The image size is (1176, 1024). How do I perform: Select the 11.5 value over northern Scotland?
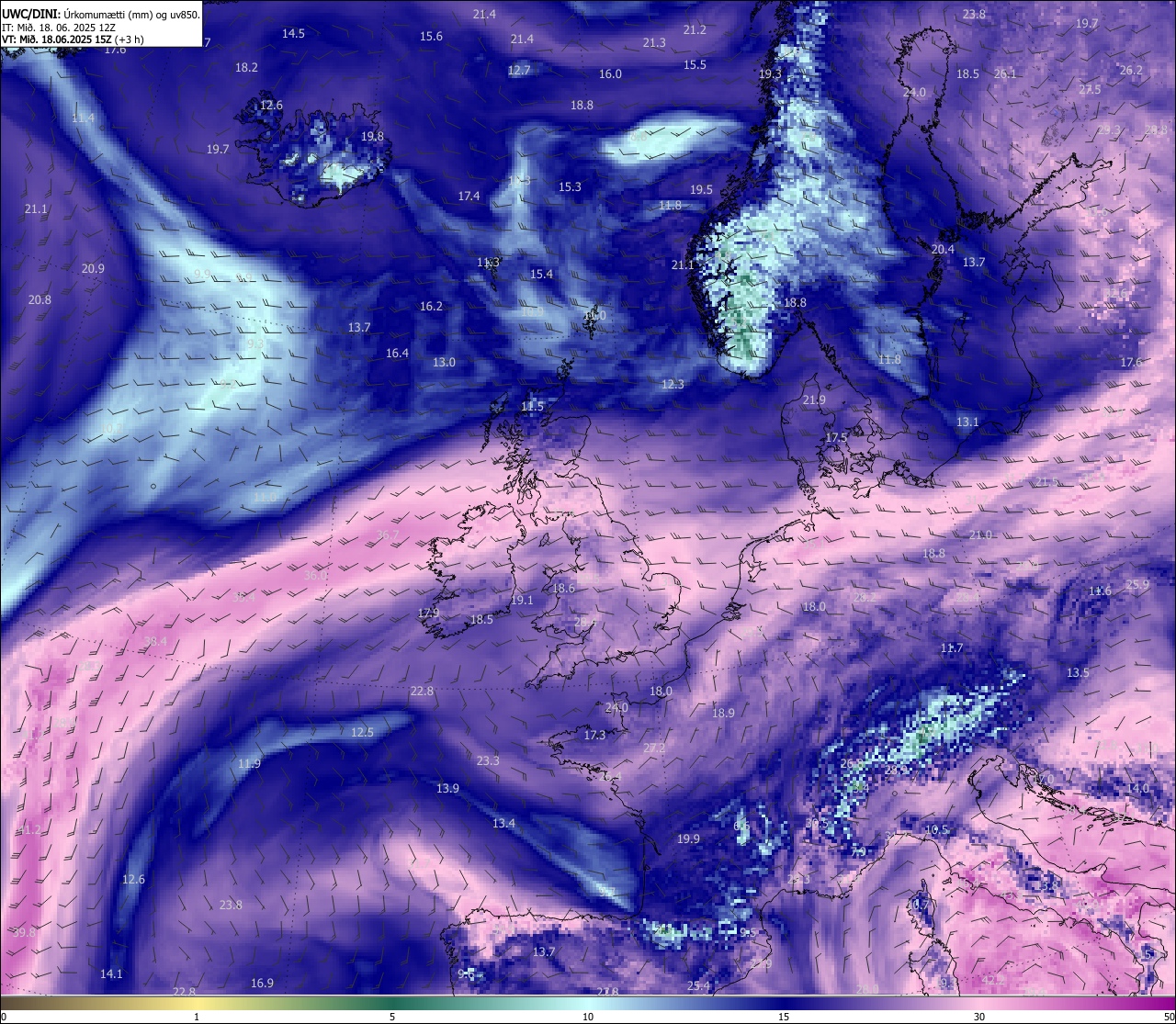coord(533,407)
